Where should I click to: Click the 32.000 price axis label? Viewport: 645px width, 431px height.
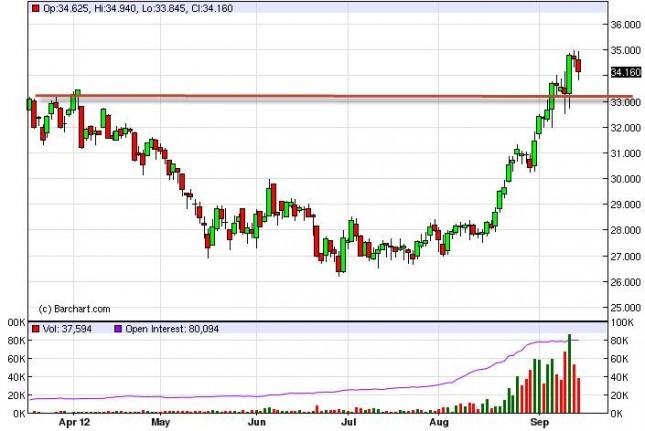click(626, 127)
